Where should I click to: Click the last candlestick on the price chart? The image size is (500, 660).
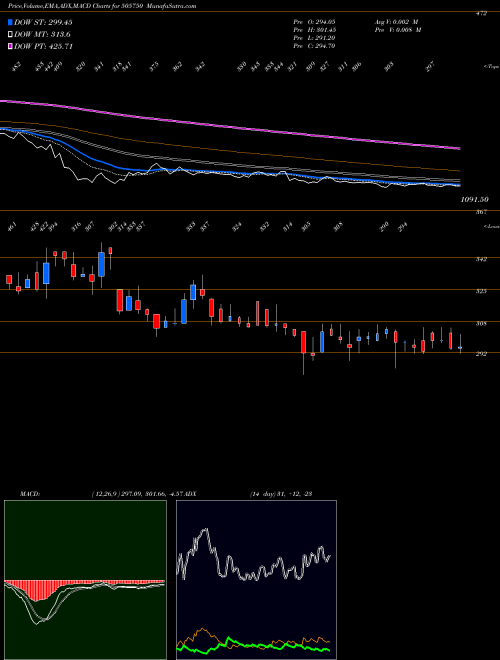coord(460,348)
